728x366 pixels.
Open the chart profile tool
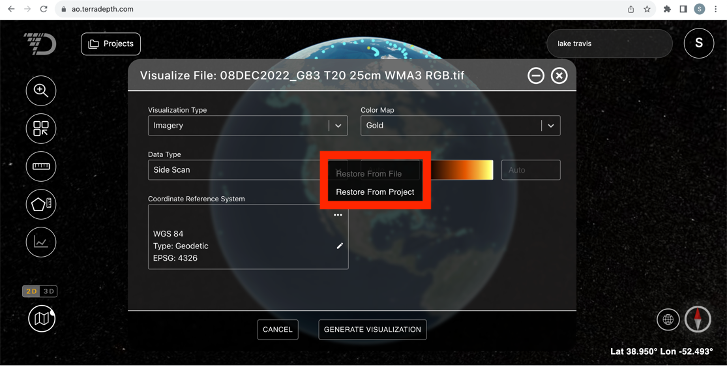(x=41, y=242)
